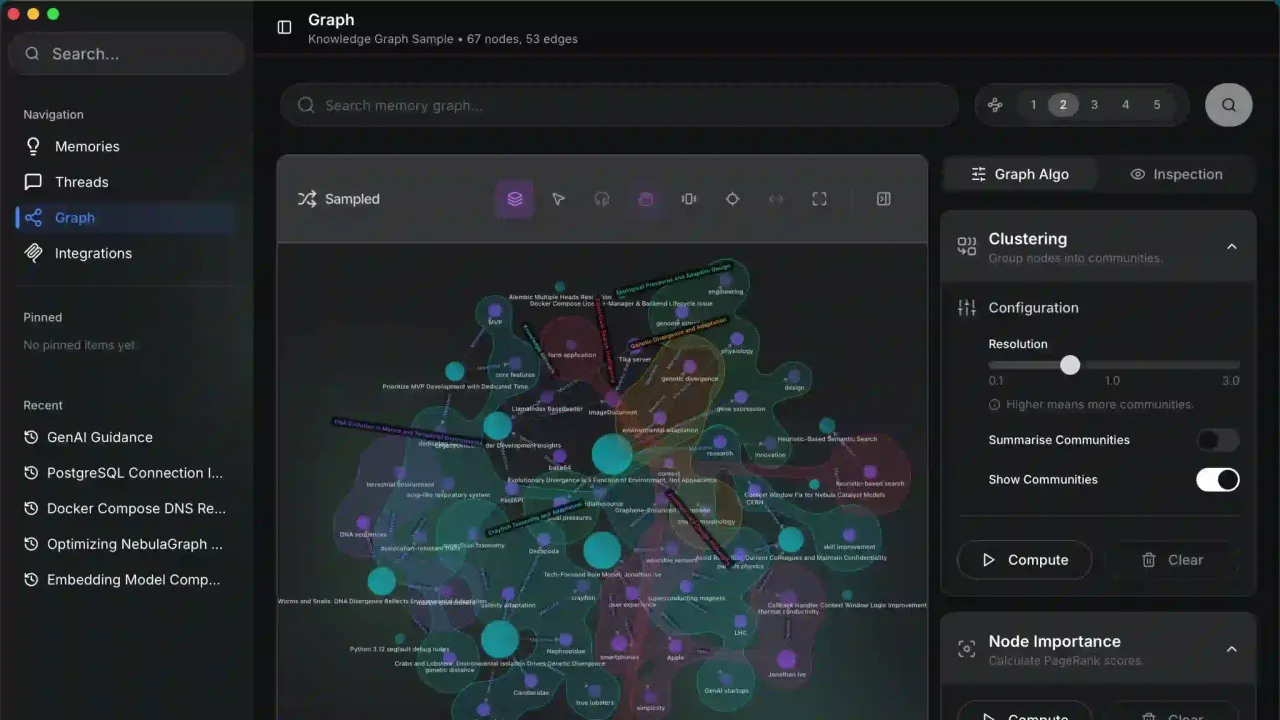Select depth level 4
The width and height of the screenshot is (1280, 720).
point(1126,105)
